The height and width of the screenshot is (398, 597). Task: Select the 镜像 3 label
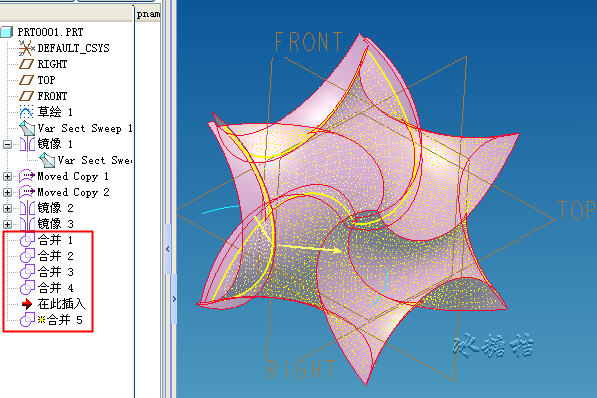coord(55,224)
